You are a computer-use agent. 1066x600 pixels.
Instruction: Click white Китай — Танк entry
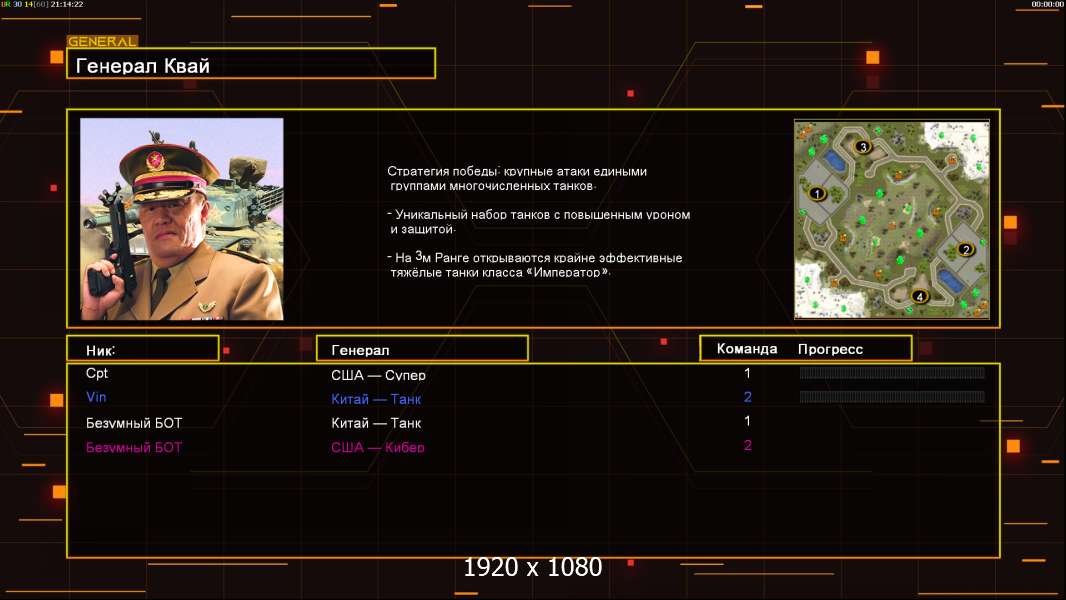pyautogui.click(x=376, y=423)
